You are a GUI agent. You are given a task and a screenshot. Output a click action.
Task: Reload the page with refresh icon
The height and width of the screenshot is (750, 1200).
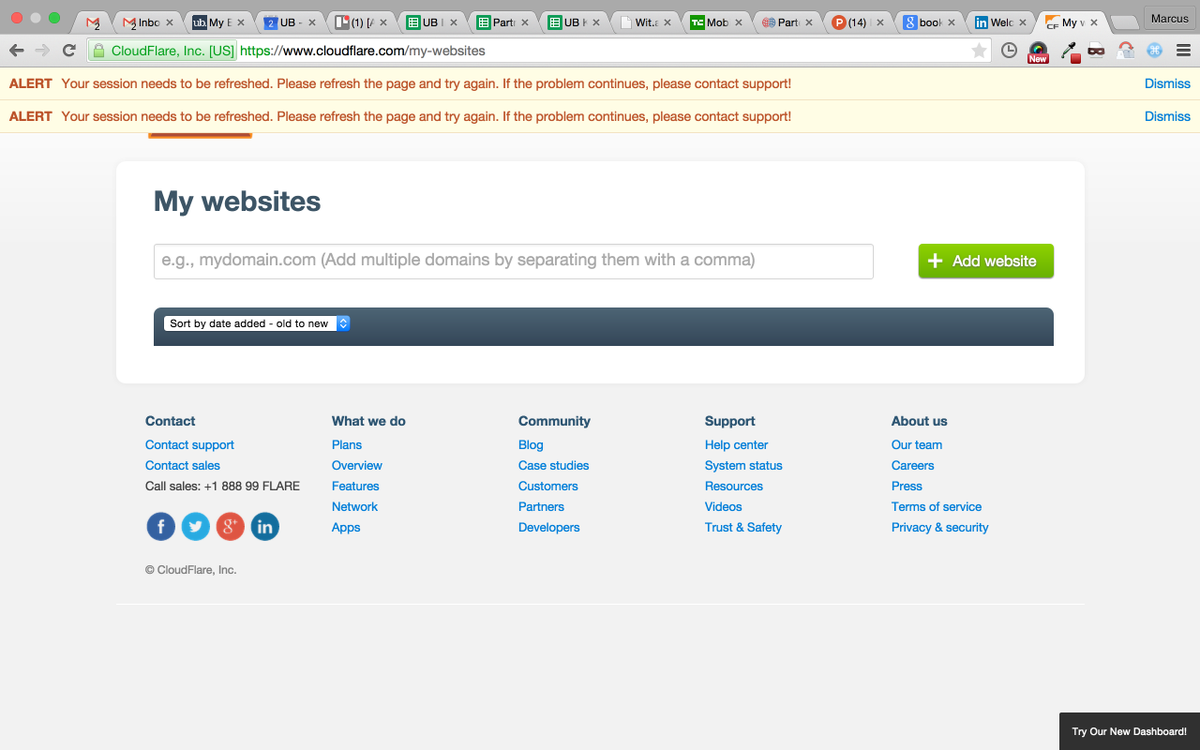tap(69, 50)
